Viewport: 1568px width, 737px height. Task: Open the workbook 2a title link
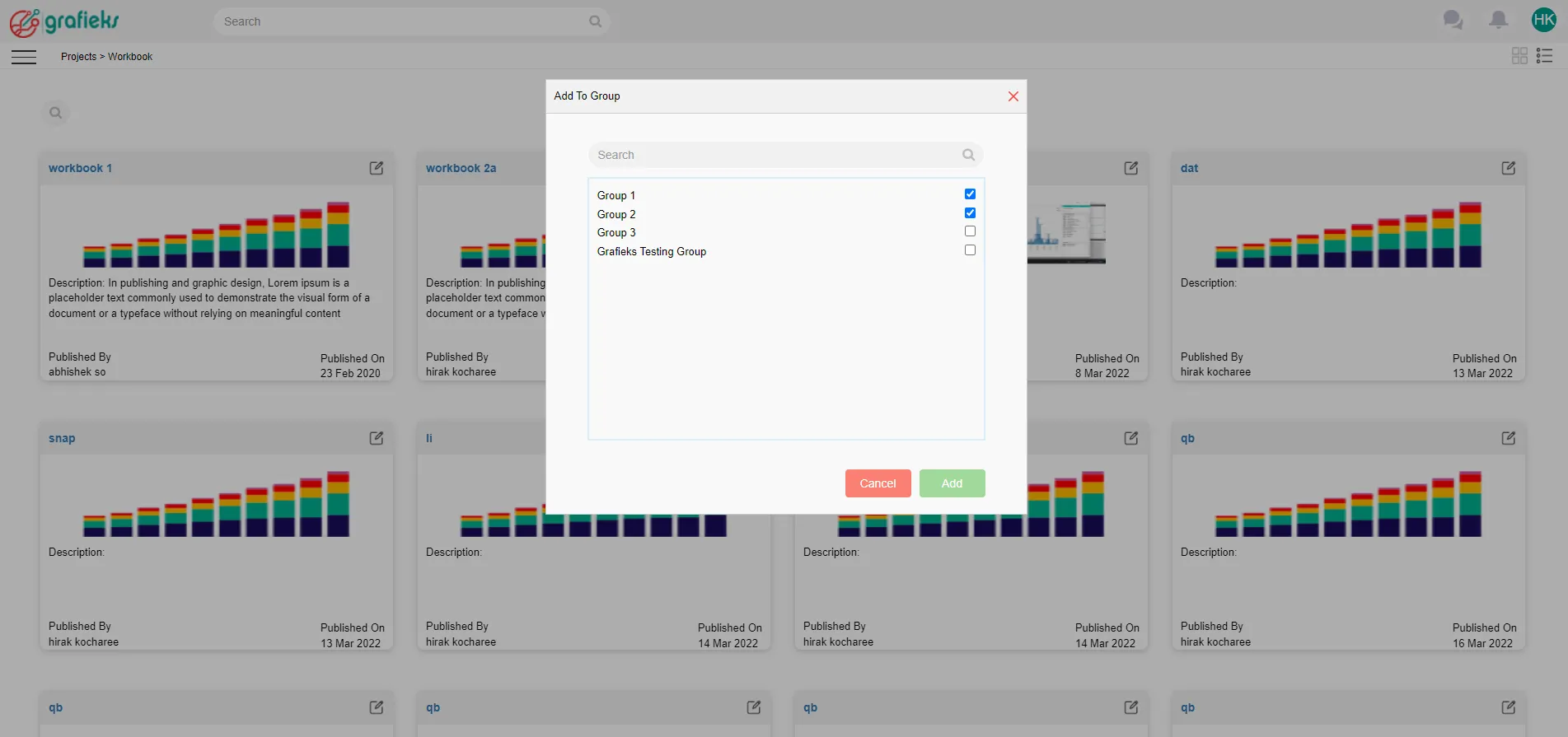point(461,168)
